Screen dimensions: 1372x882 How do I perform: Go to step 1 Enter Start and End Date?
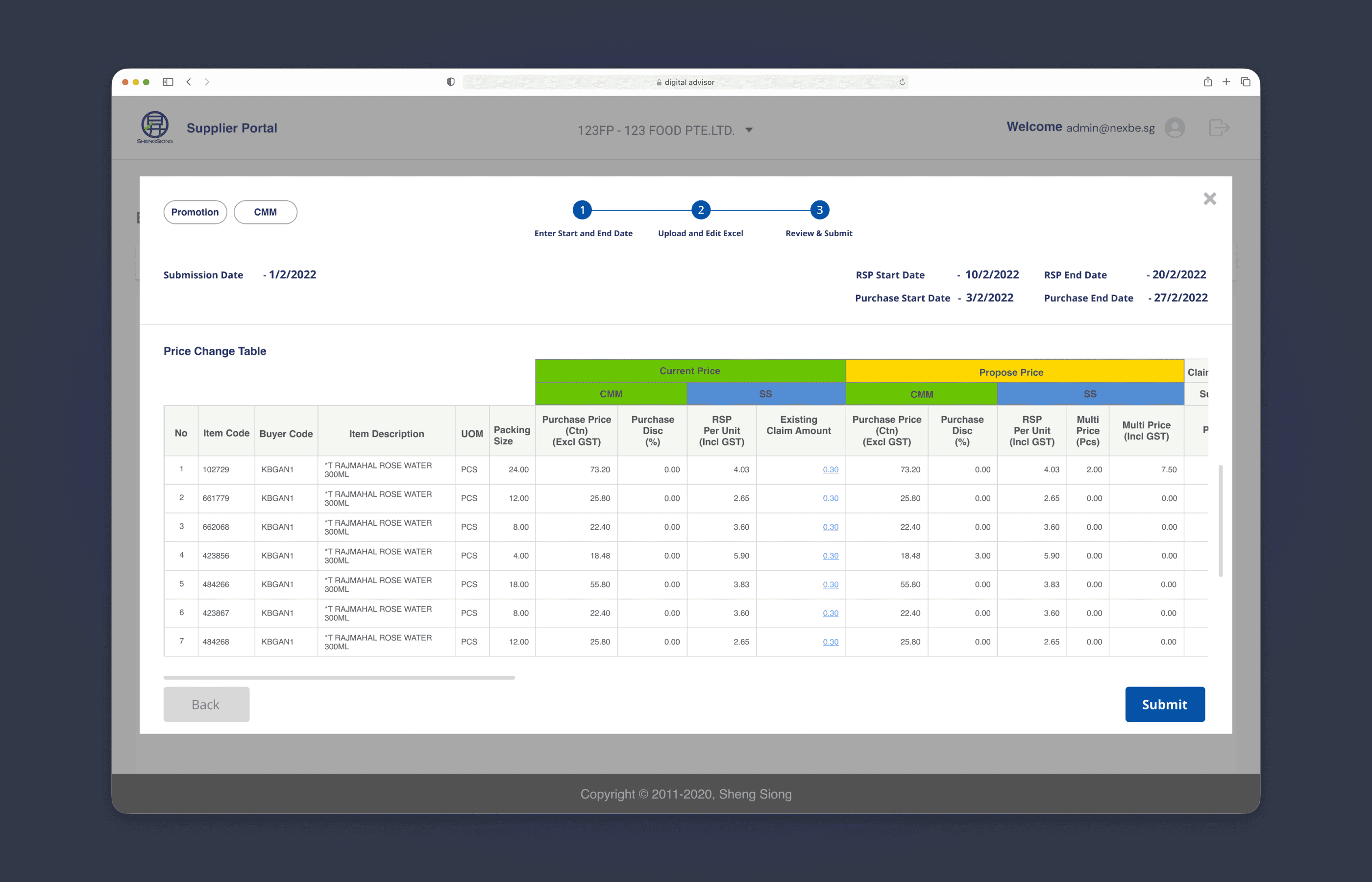pos(582,210)
